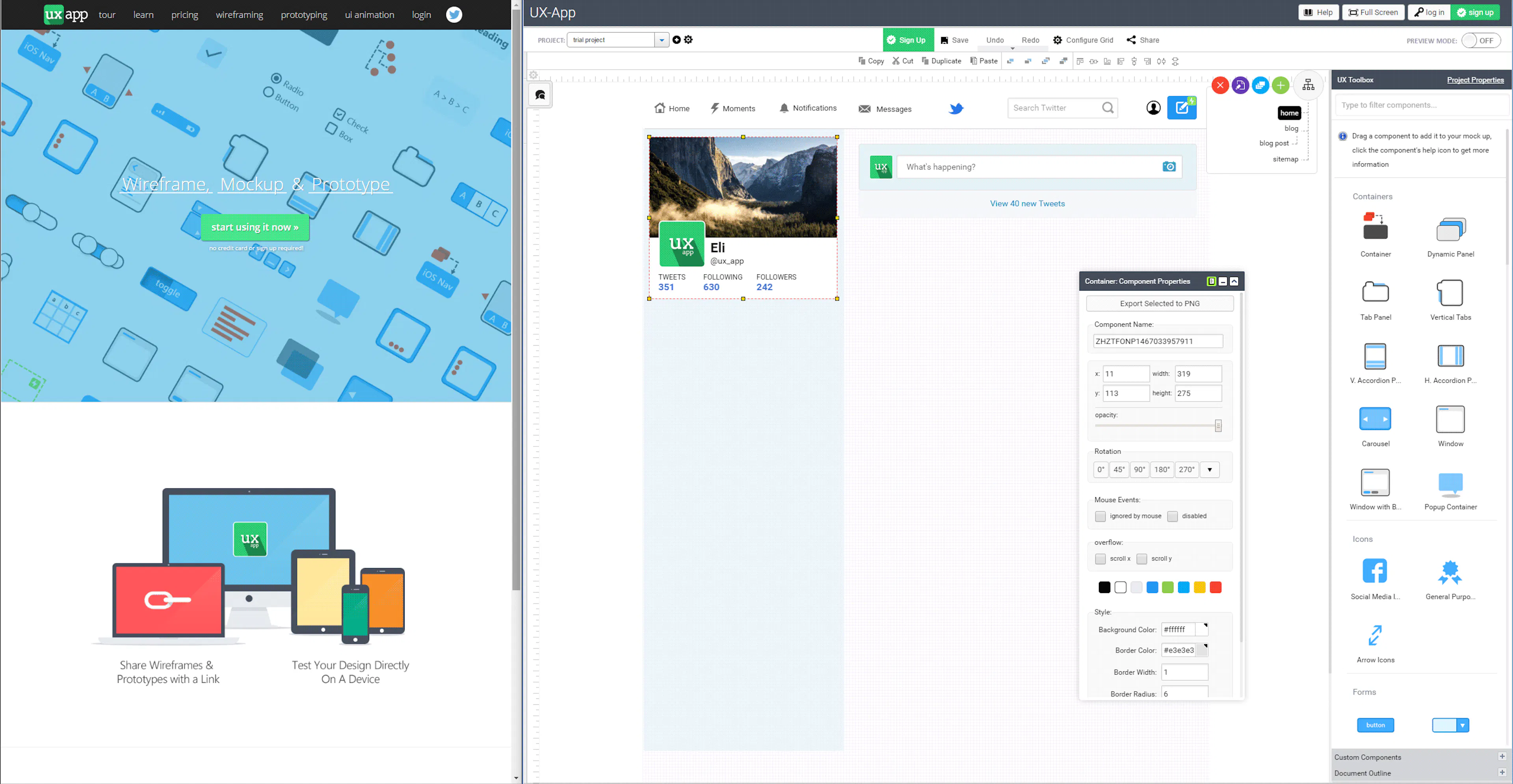Click the last distribute alignment icon in toolbar
The height and width of the screenshot is (784, 1513).
tap(1175, 61)
